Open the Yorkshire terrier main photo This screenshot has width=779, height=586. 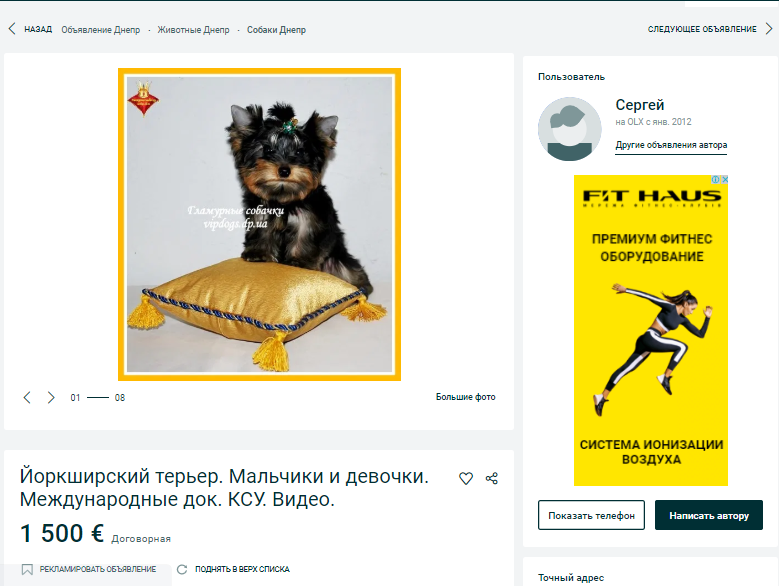pos(259,224)
